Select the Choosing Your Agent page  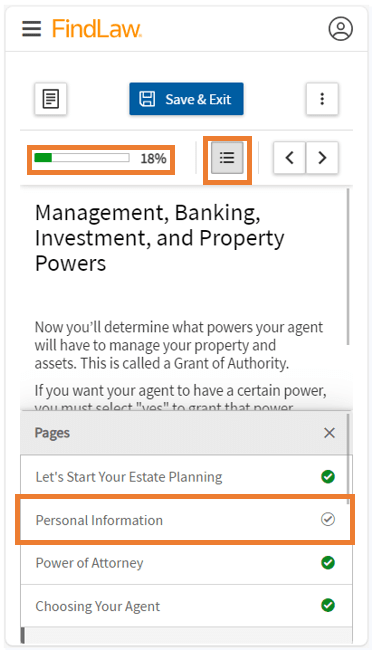pyautogui.click(x=186, y=606)
